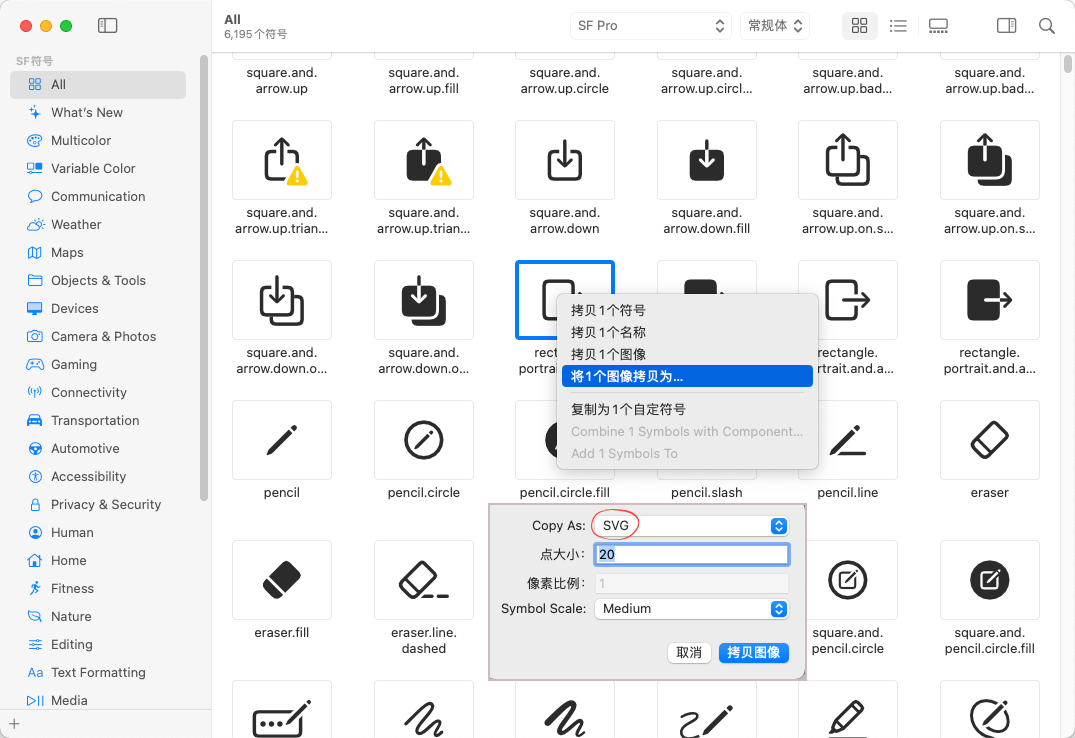
Task: Open the Copy As format dropdown
Action: coord(691,526)
